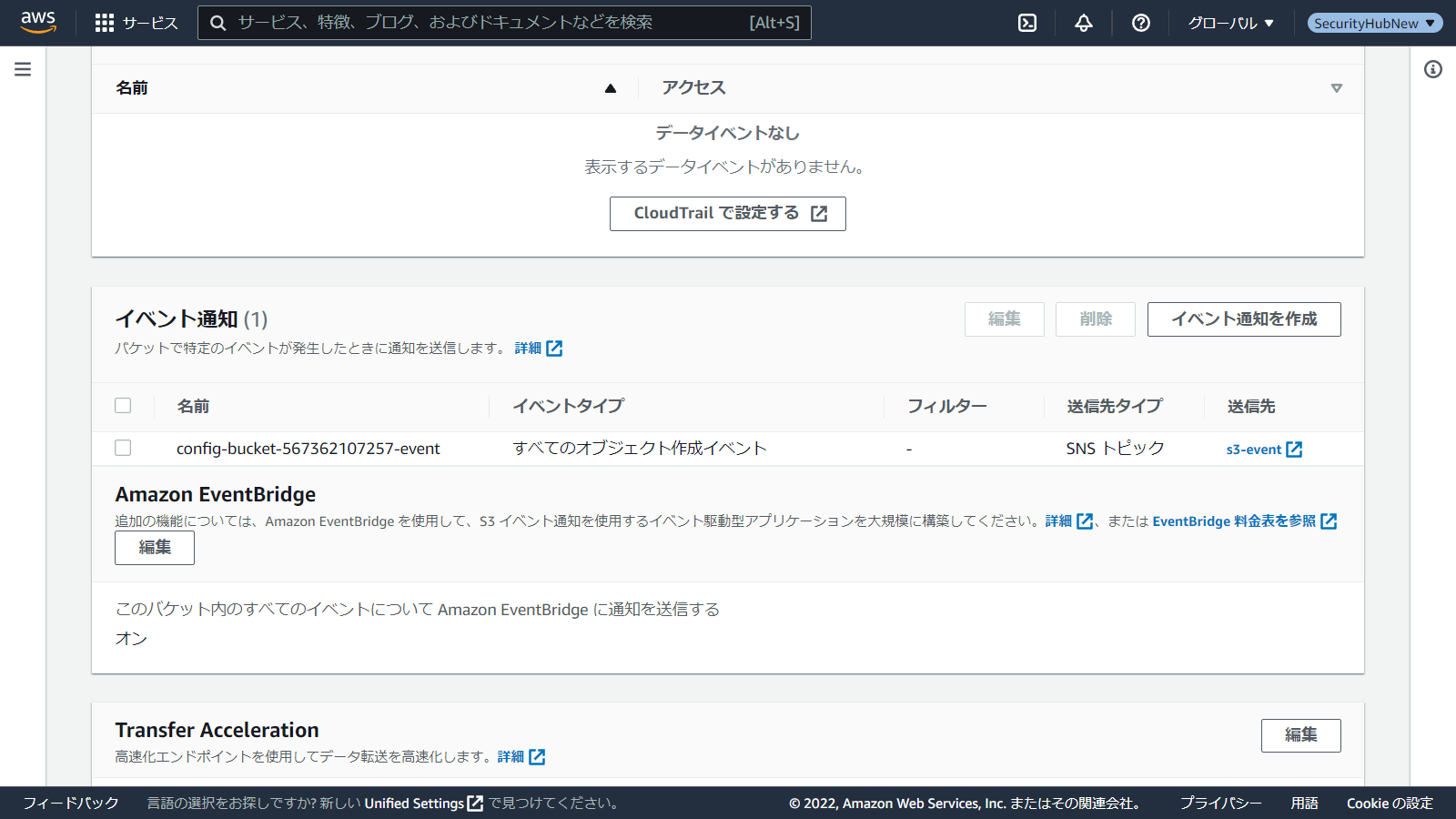Select the config-bucket-567362107257-event row checkbox
Viewport: 1456px width, 819px height.
(123, 448)
